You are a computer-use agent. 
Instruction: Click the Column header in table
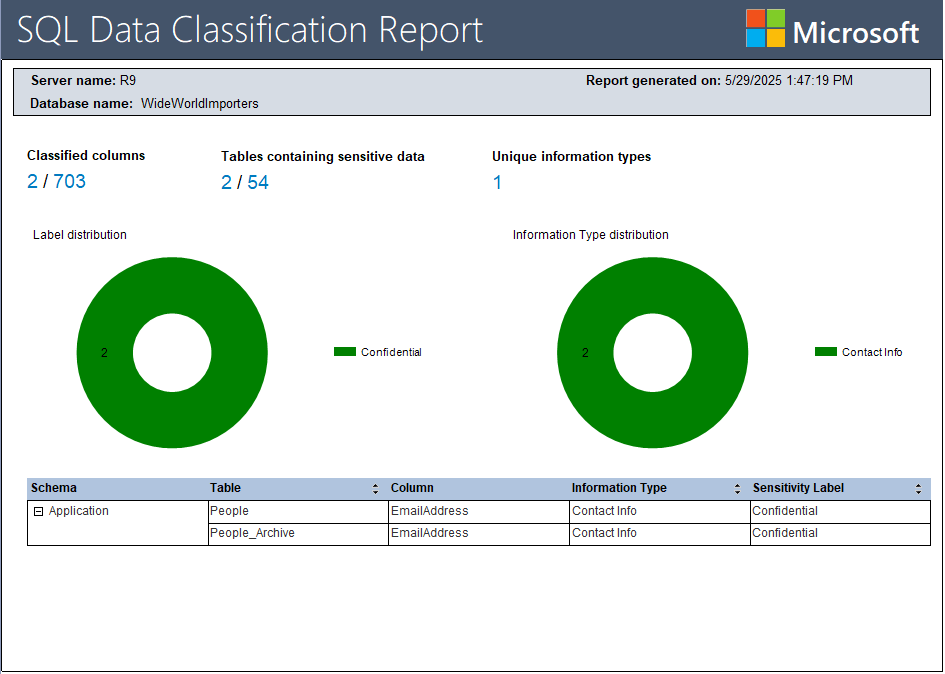coord(412,488)
